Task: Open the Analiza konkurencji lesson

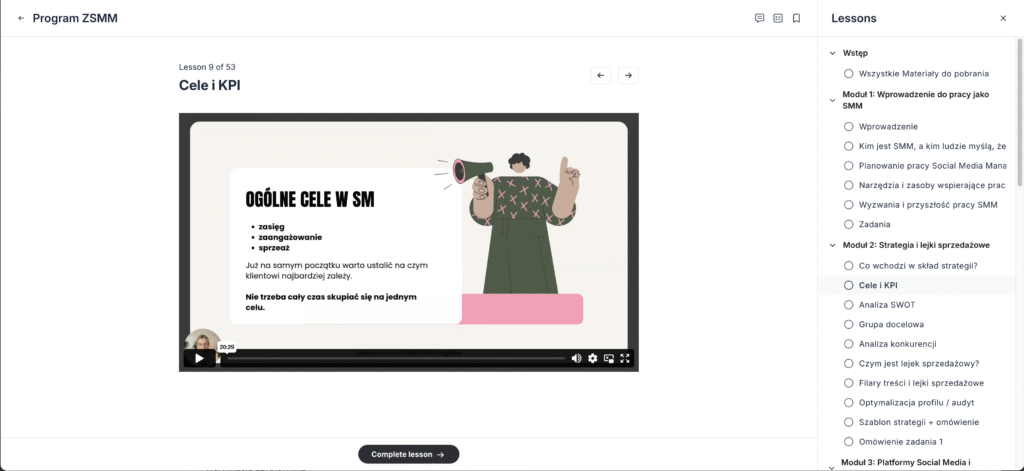Action: 898,344
